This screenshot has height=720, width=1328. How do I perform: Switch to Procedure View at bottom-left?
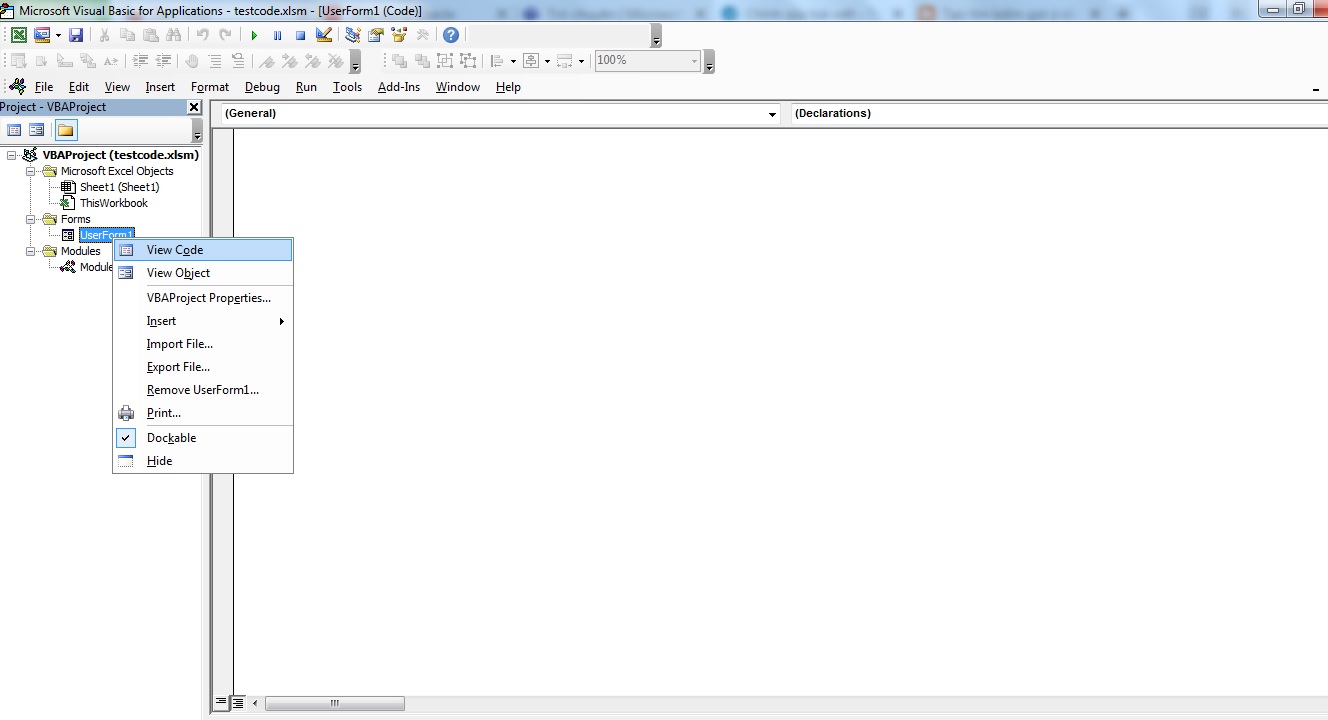click(222, 703)
